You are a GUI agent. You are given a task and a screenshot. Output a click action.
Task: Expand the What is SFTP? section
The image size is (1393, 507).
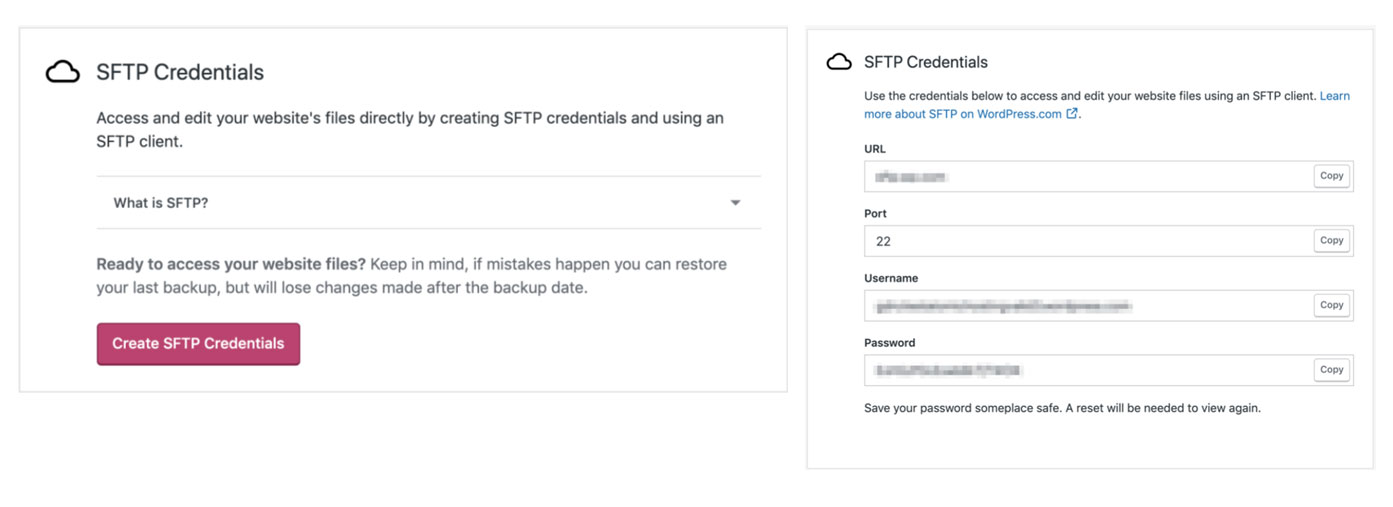[428, 203]
